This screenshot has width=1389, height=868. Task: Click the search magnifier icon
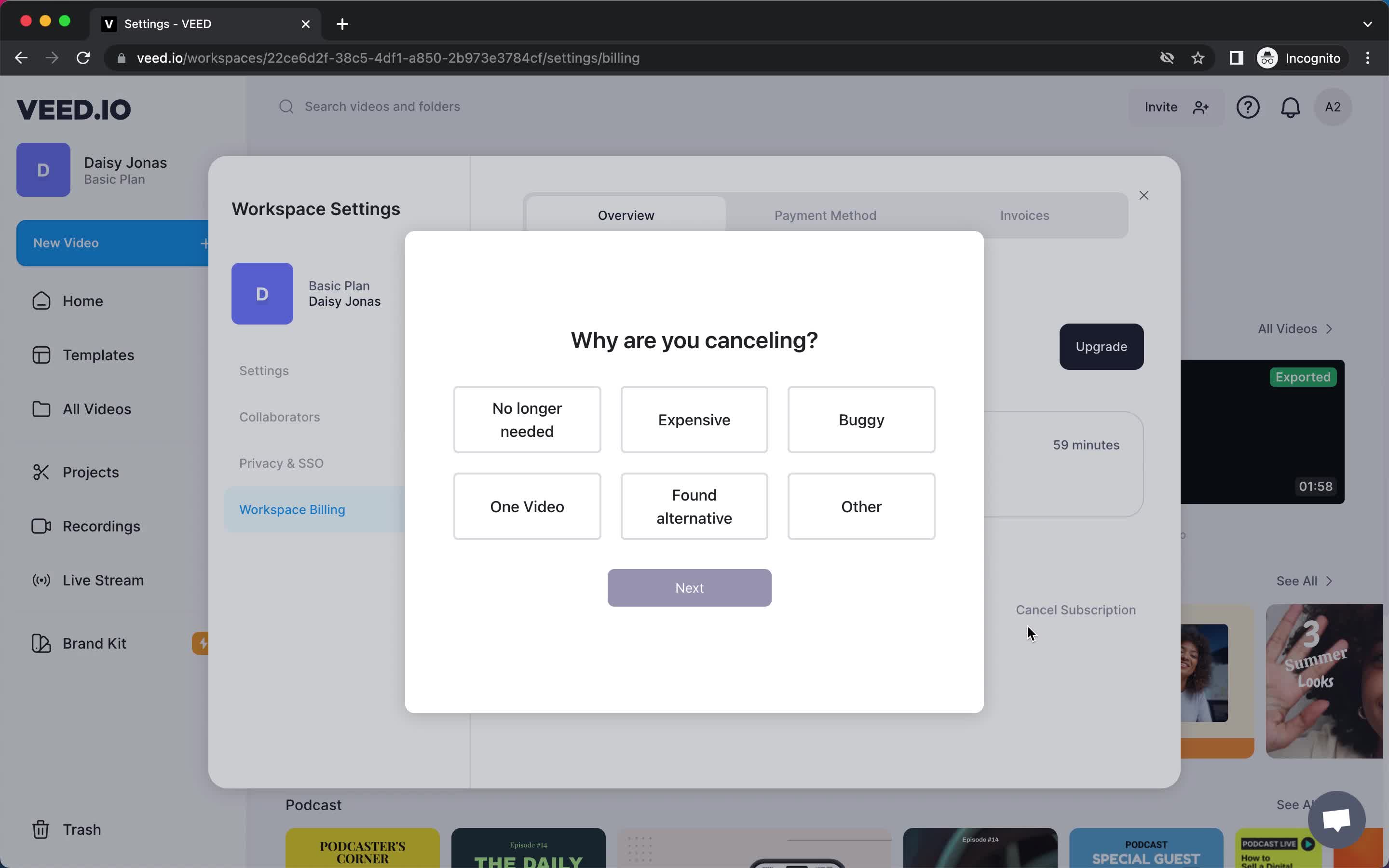coord(286,107)
